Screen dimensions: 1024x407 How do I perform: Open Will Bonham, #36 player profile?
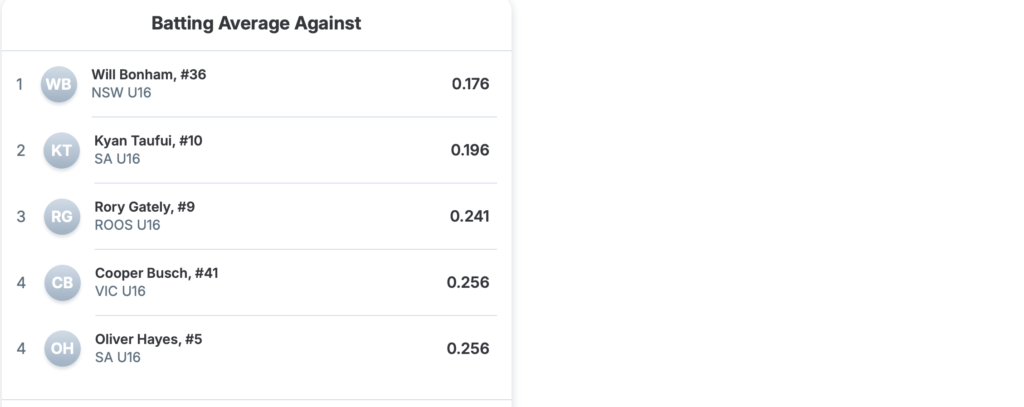[x=149, y=75]
